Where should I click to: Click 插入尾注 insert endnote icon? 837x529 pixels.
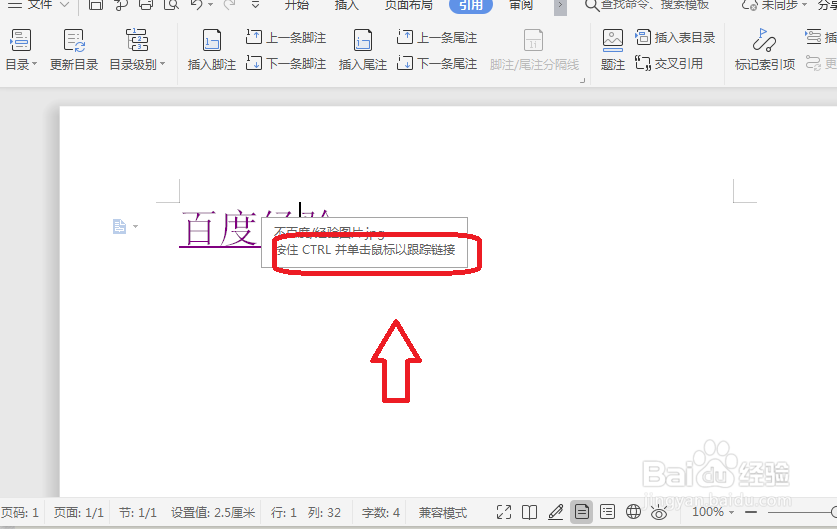[x=362, y=50]
